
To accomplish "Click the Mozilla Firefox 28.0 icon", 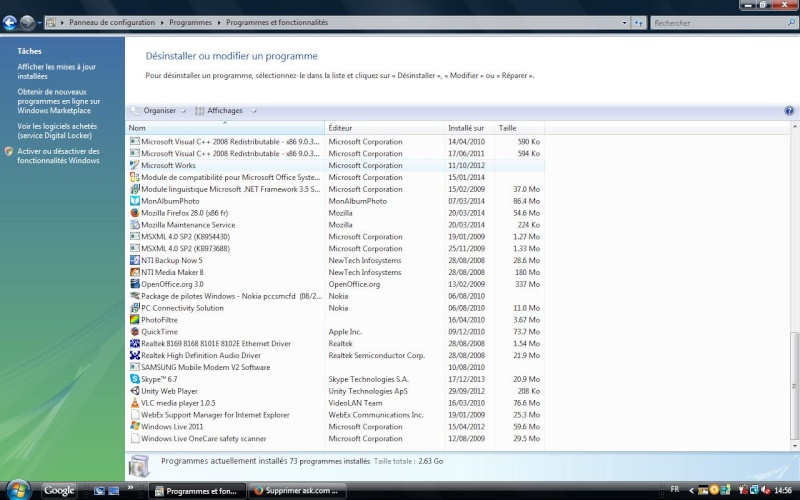I will (x=135, y=213).
